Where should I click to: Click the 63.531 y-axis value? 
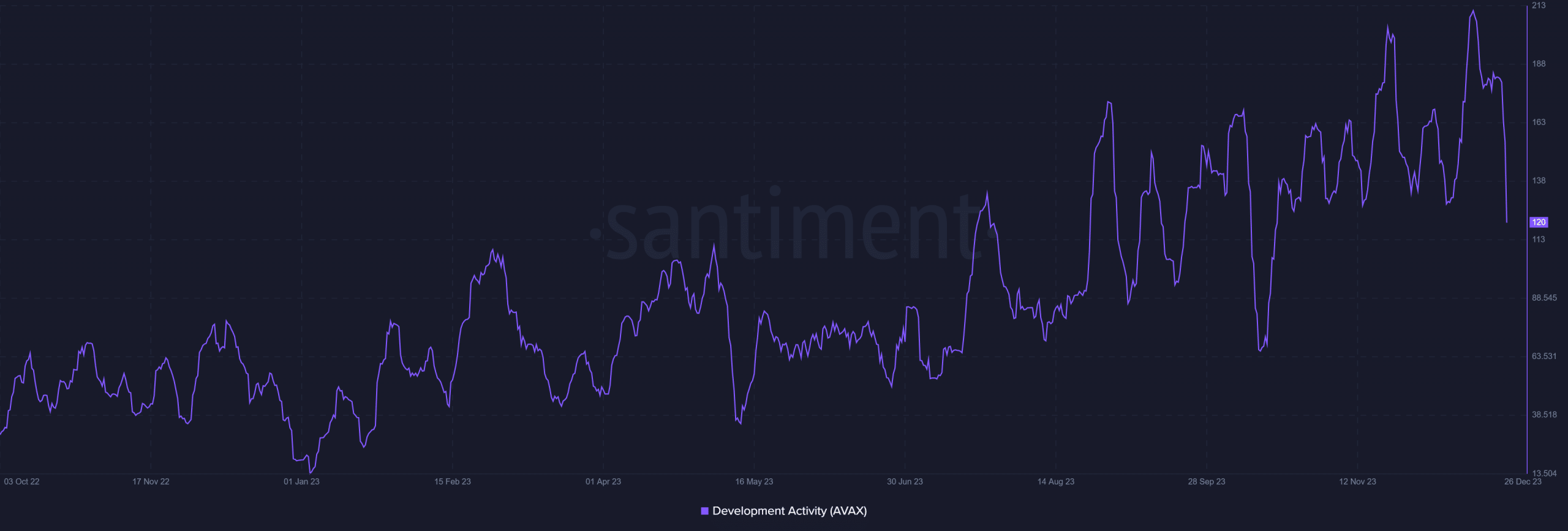point(1544,356)
